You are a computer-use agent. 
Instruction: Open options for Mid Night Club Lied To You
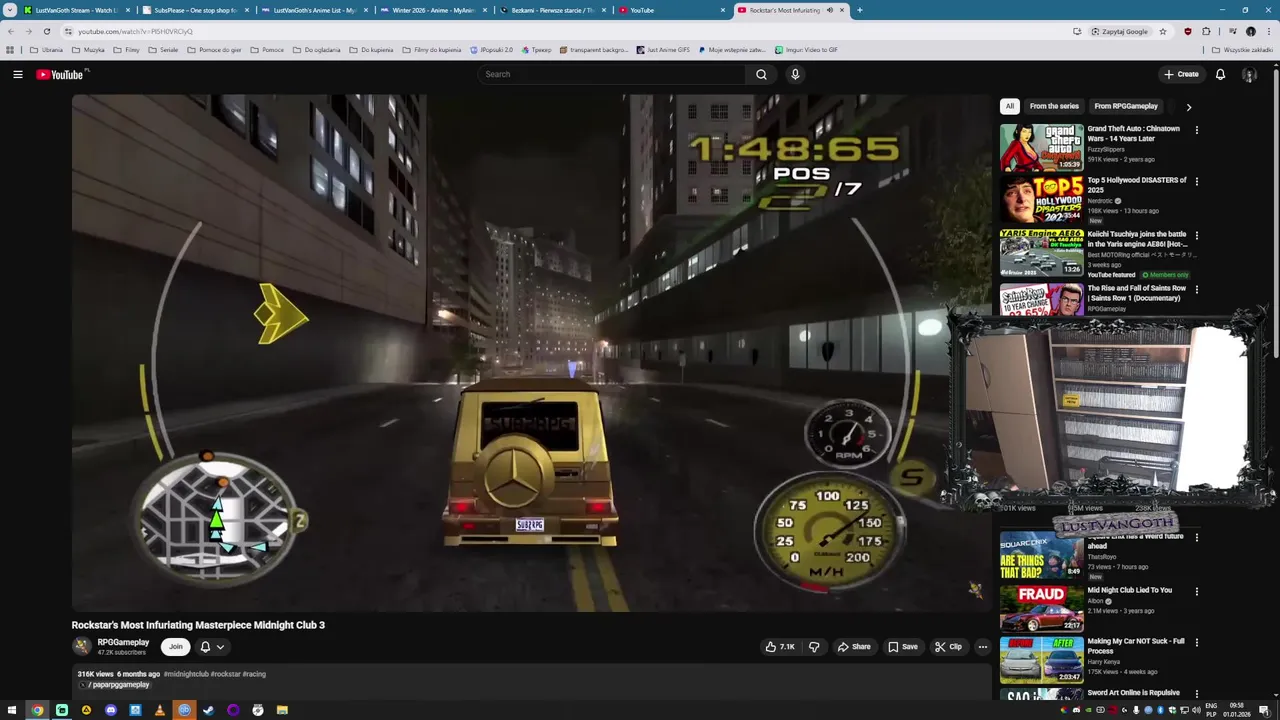point(1196,592)
